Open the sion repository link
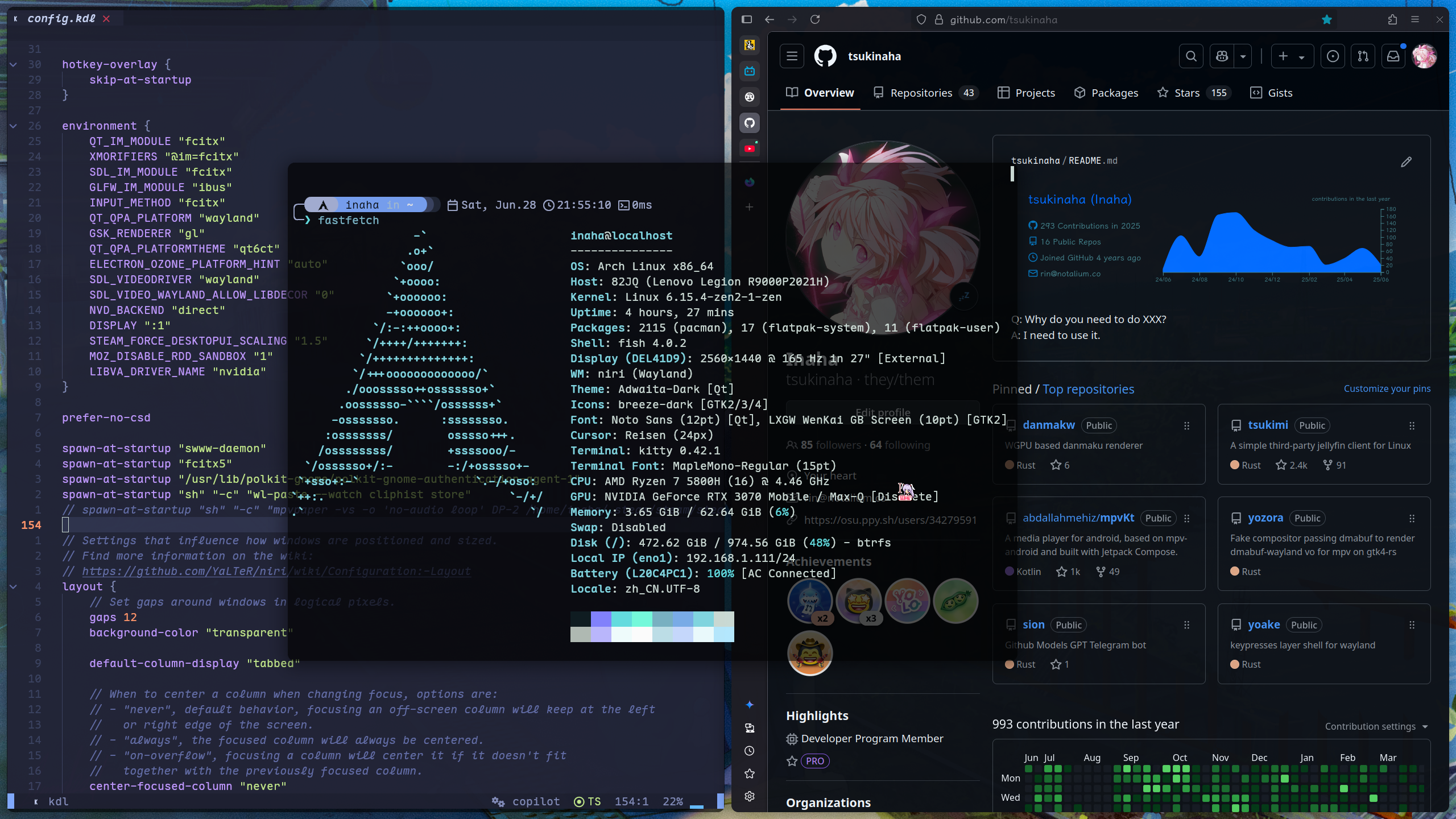This screenshot has width=1456, height=819. 1033,624
